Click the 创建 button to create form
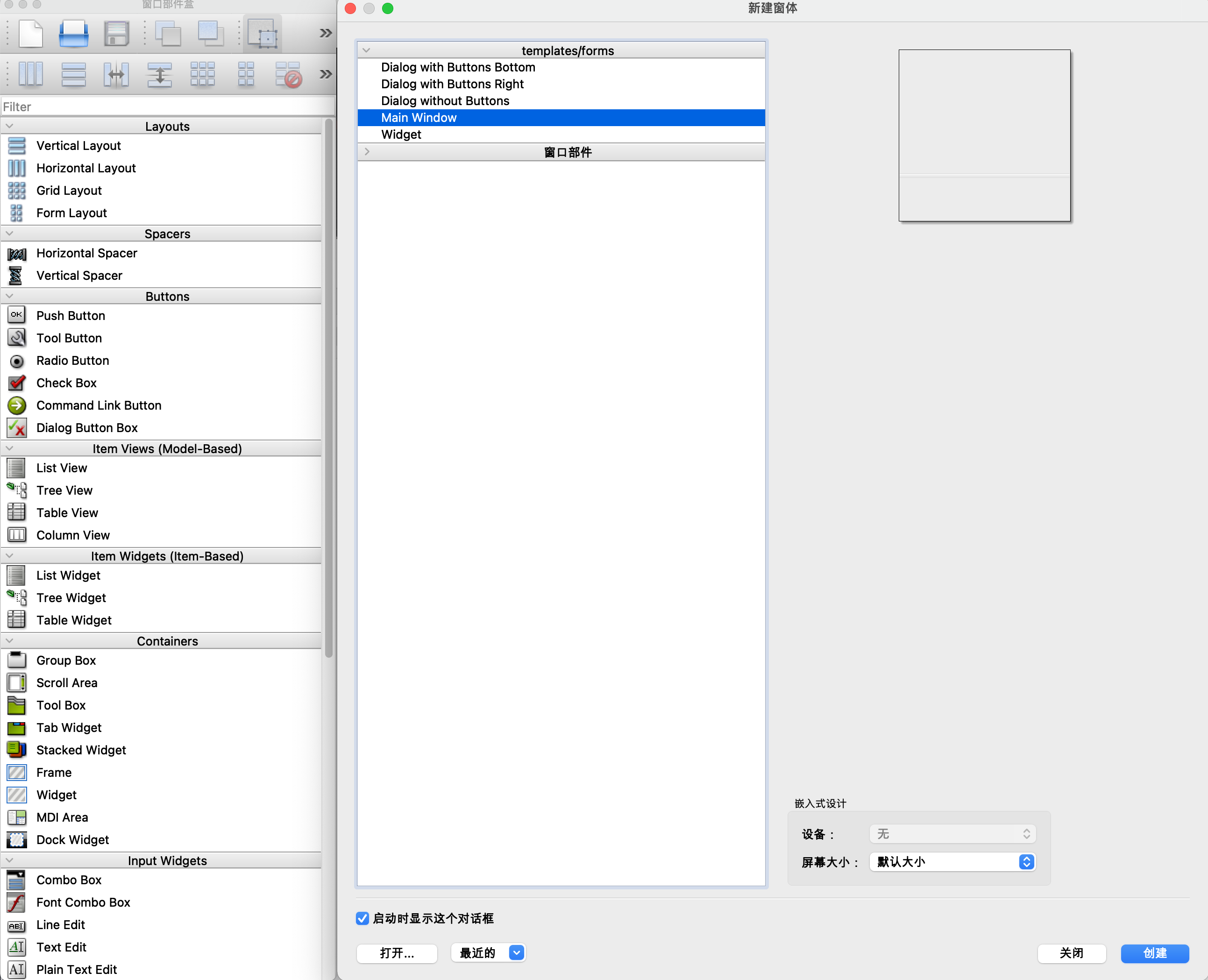The width and height of the screenshot is (1208, 980). (1155, 953)
